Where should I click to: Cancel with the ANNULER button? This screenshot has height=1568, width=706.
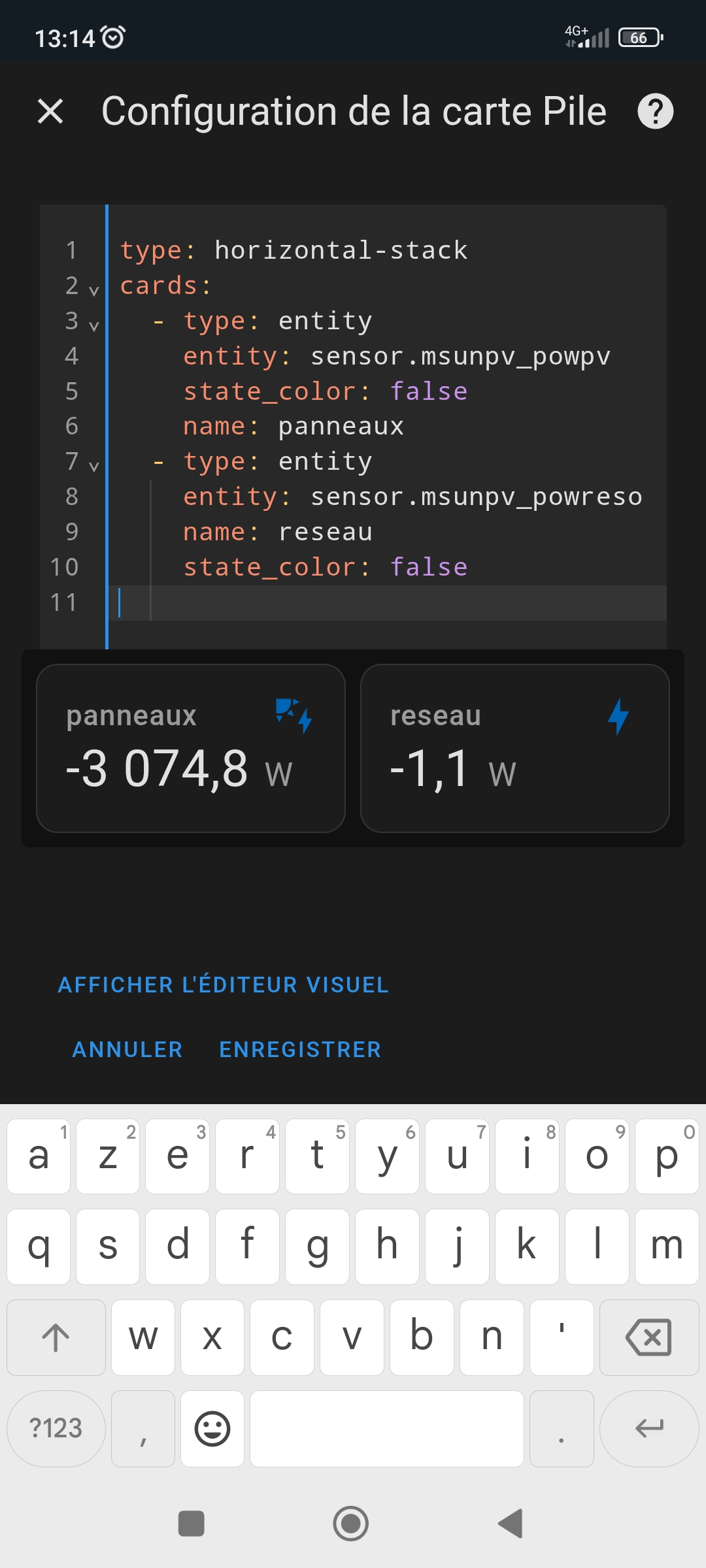point(127,1049)
